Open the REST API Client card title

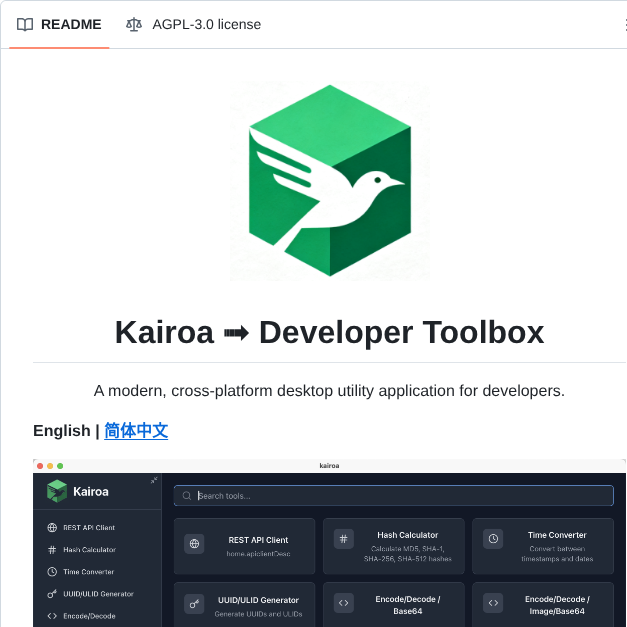[x=258, y=540]
